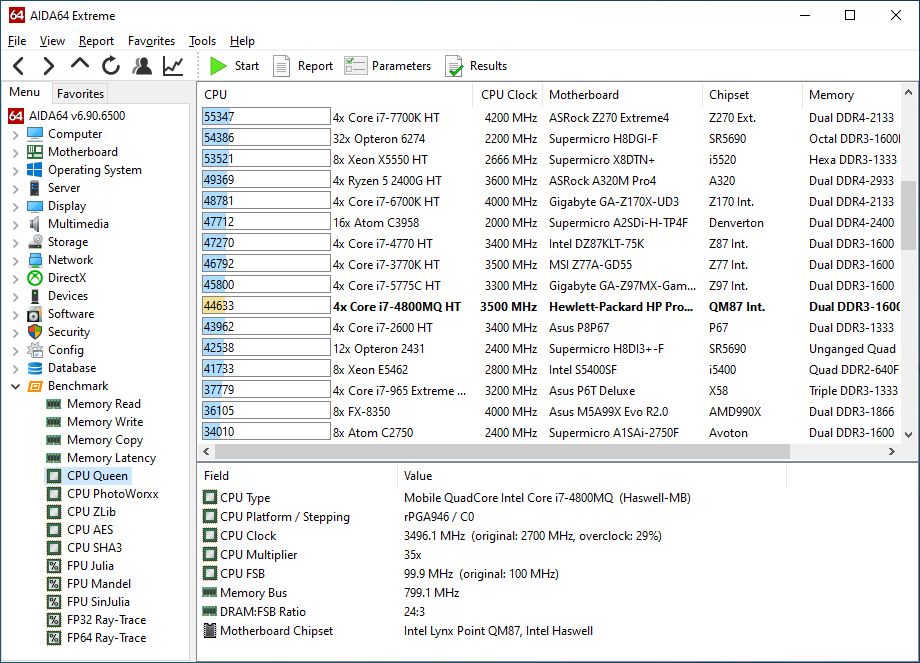This screenshot has height=663, width=920.
Task: Select the Memory Latency benchmark
Action: 111,458
